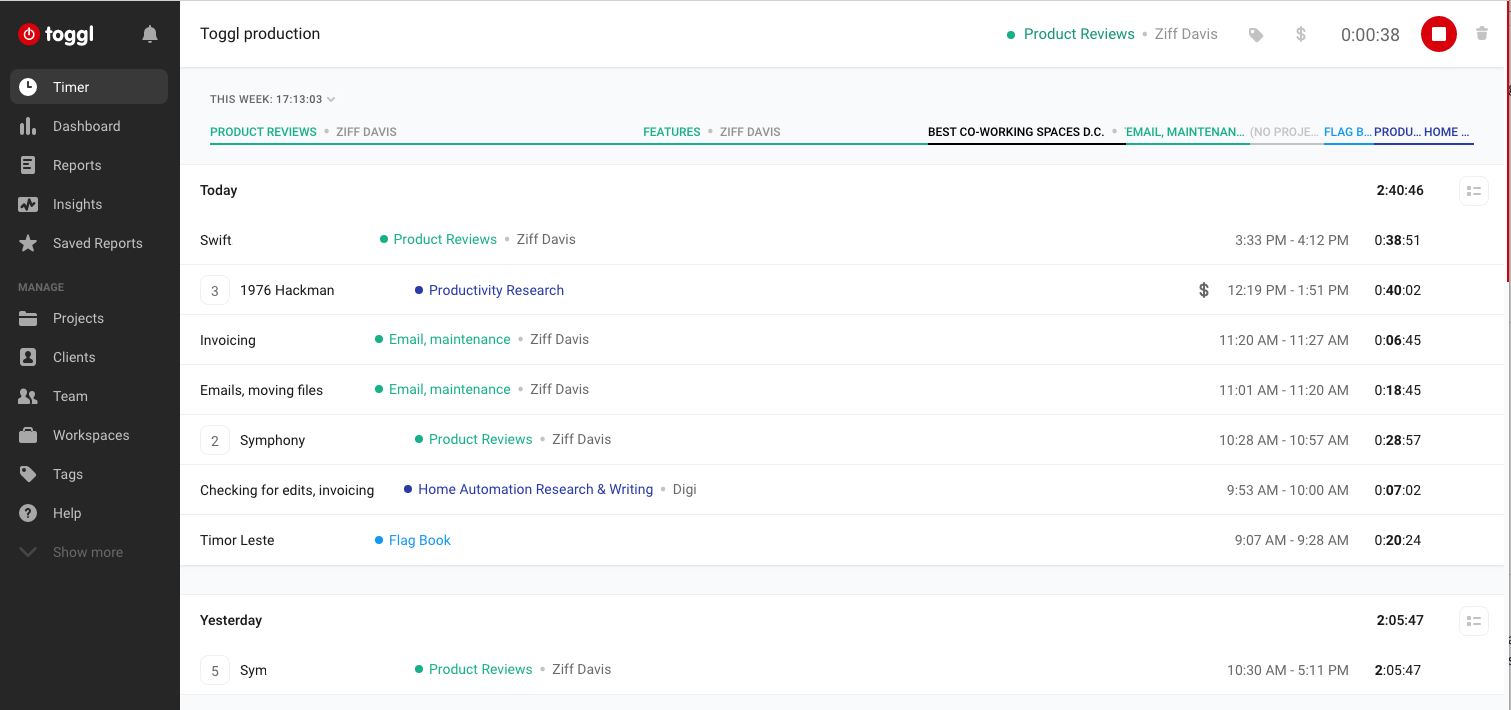1511x710 pixels.
Task: Click Sym entry duration 2:05:47
Action: [x=1398, y=670]
